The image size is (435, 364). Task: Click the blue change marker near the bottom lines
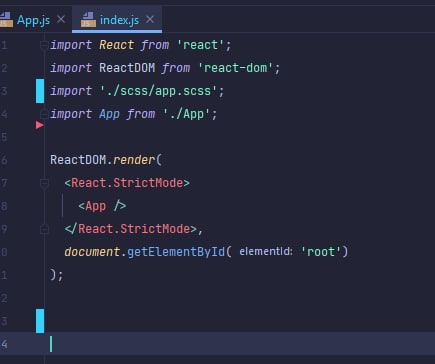tap(40, 321)
